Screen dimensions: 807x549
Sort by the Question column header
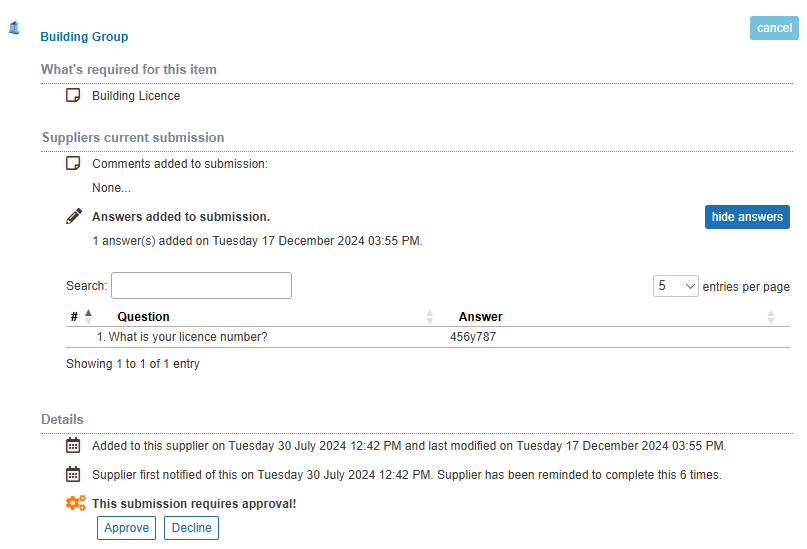tap(143, 317)
